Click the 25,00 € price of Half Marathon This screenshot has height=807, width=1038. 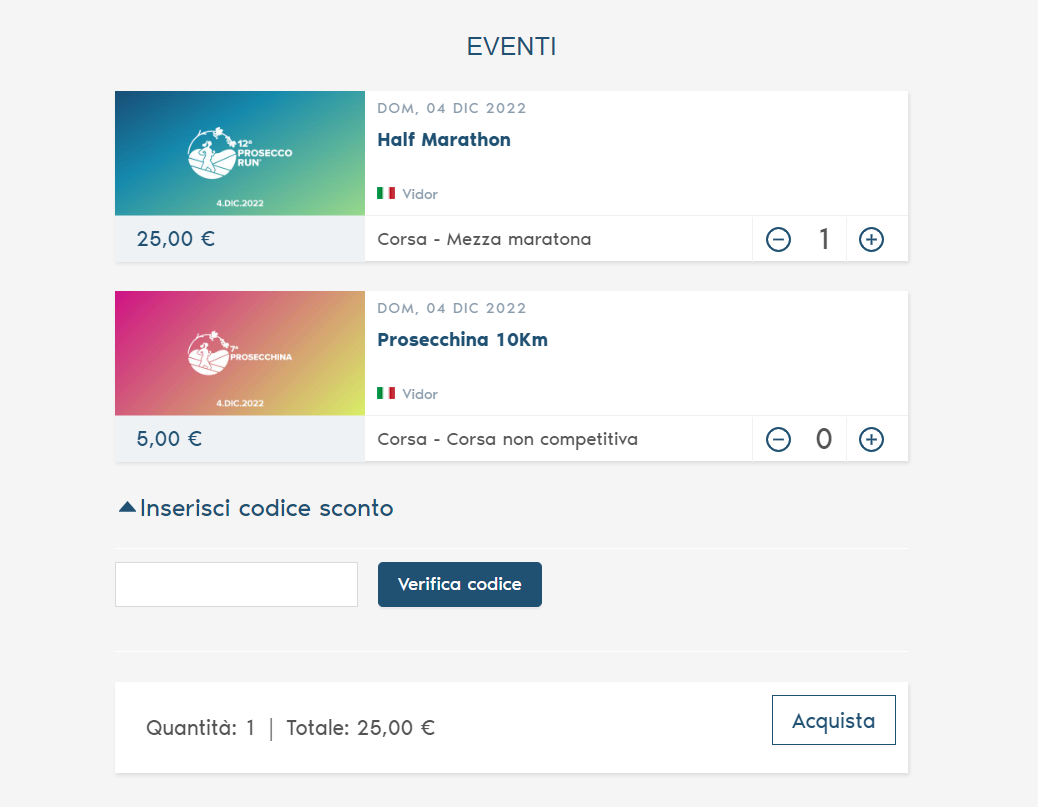click(x=176, y=239)
